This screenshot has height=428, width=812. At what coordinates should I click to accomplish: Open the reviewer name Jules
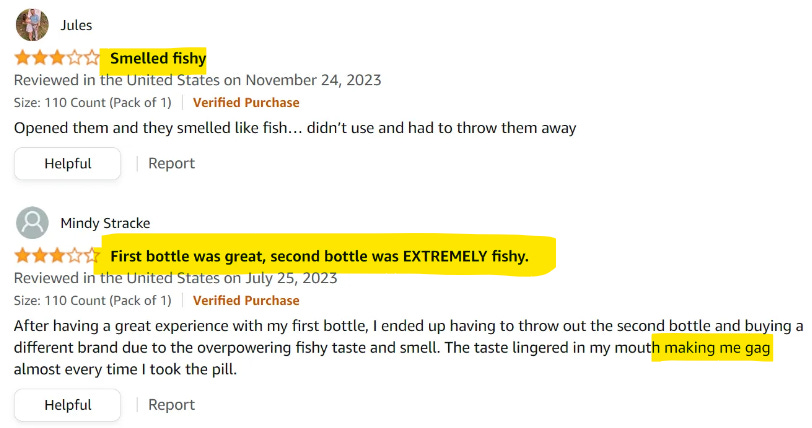pyautogui.click(x=77, y=25)
